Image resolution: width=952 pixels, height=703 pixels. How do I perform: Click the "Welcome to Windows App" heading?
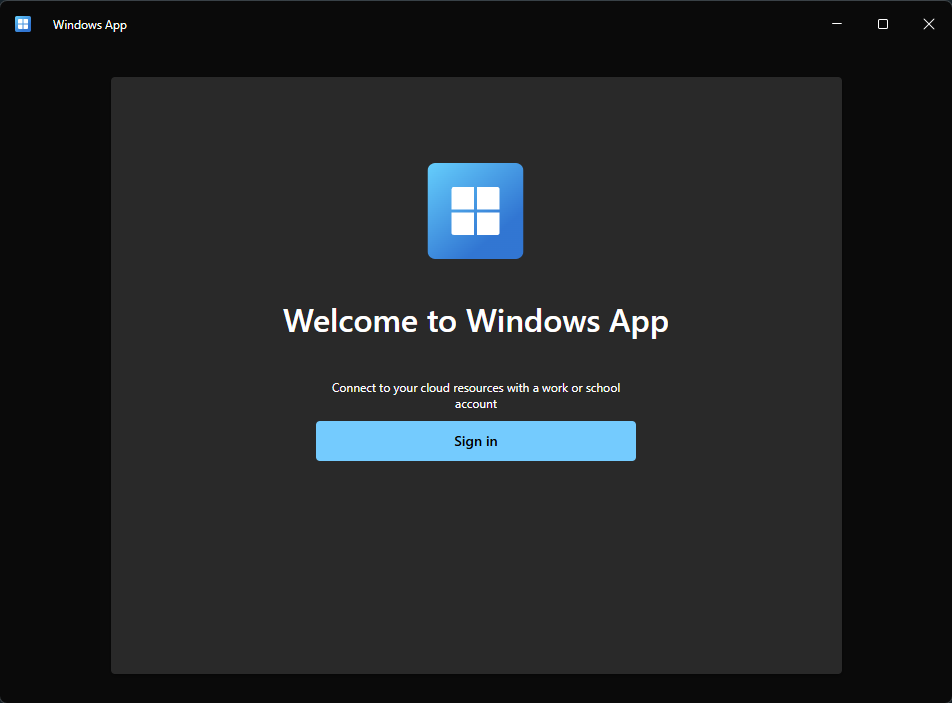475,321
